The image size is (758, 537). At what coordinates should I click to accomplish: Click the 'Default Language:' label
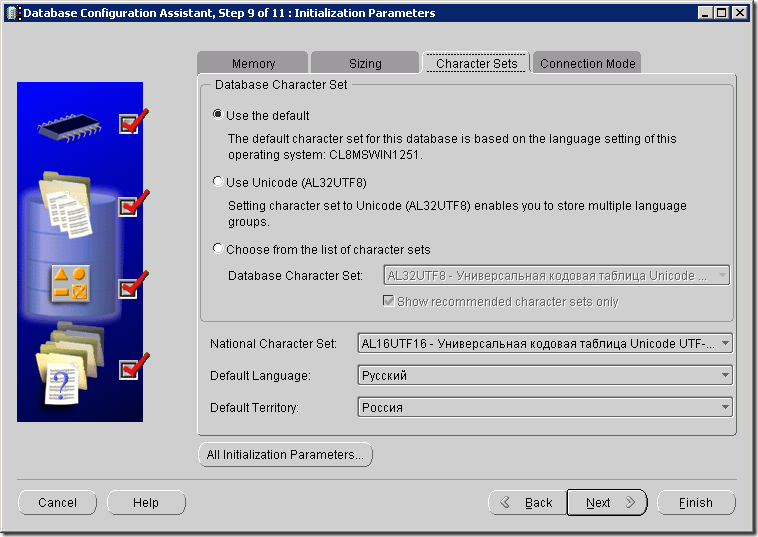[260, 376]
